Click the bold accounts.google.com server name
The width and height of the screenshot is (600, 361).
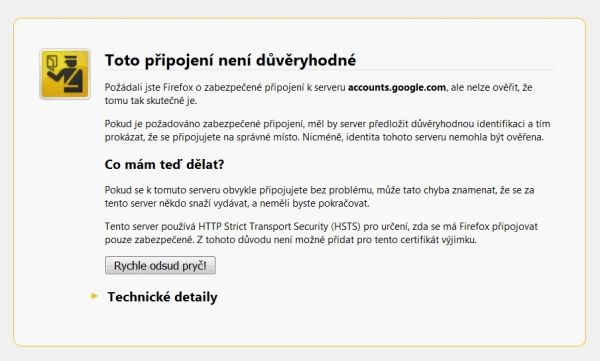[397, 87]
